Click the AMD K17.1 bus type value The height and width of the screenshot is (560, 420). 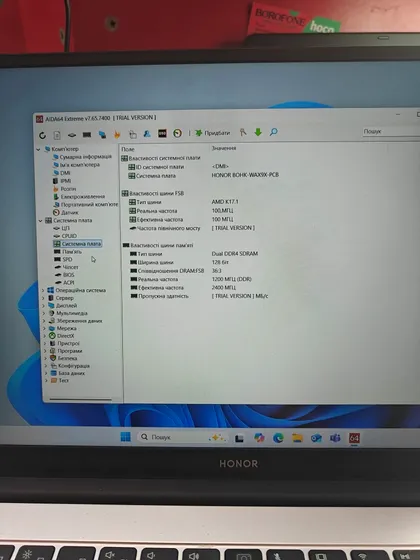point(225,201)
